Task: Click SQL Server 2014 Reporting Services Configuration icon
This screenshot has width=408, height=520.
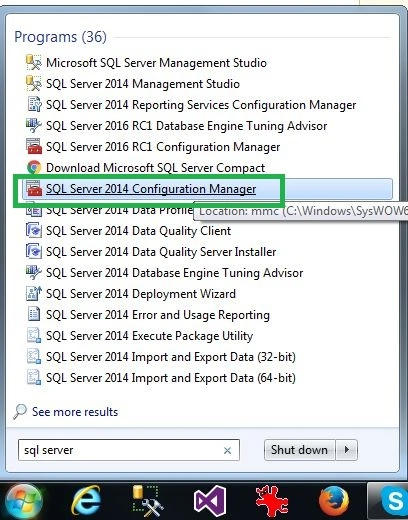Action: 34,104
